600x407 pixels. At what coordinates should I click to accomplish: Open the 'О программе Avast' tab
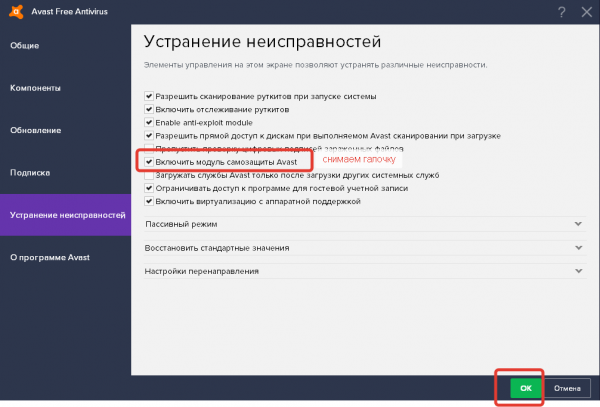(65, 257)
